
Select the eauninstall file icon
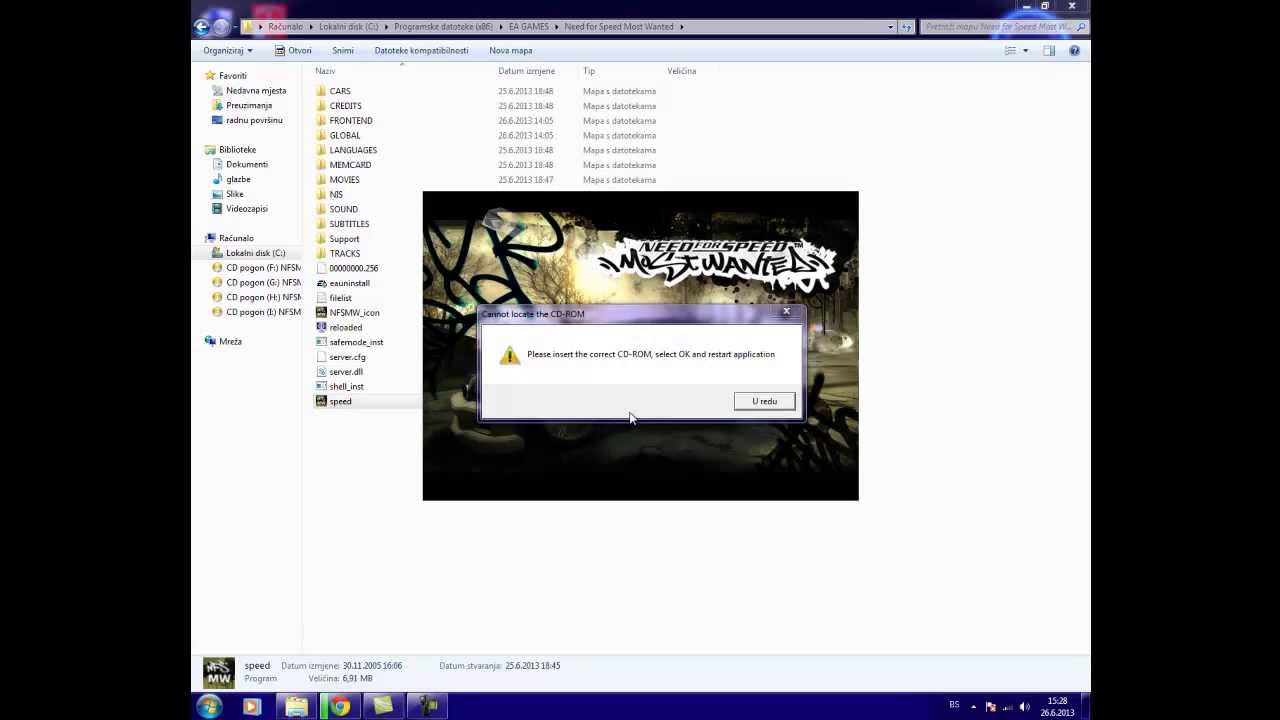(321, 283)
